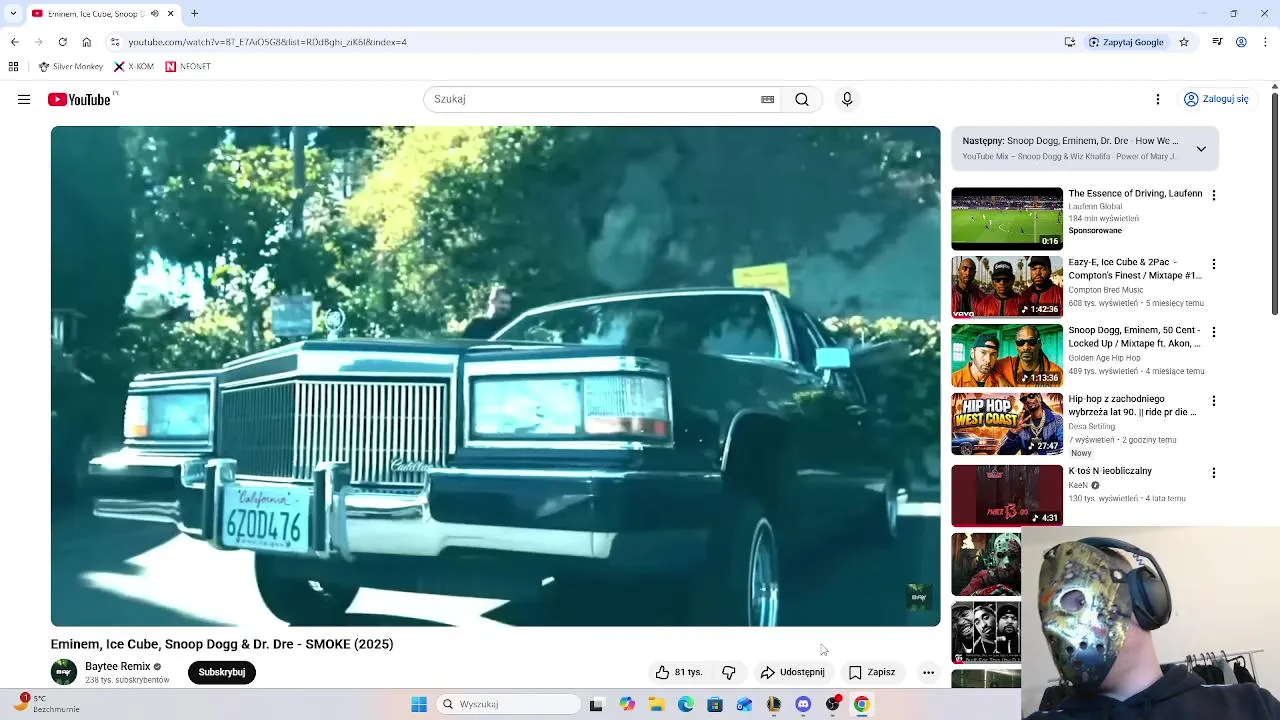Click the Golden Age Hip Hop channel name

tap(1104, 358)
